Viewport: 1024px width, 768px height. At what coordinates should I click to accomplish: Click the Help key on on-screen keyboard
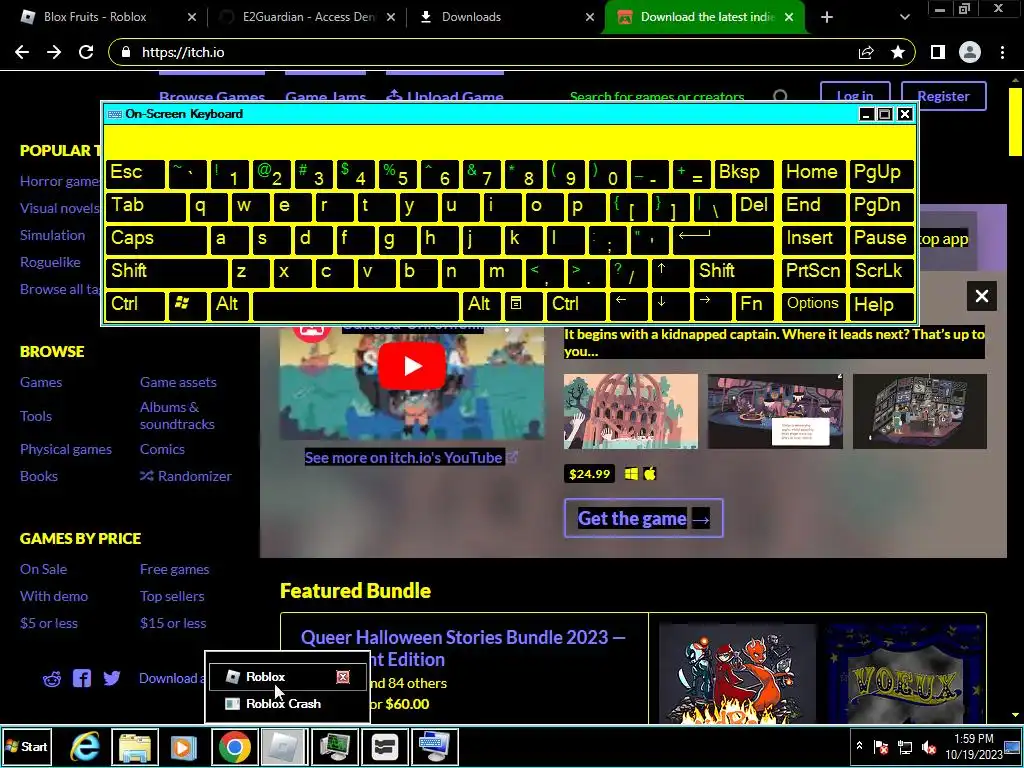tap(881, 304)
